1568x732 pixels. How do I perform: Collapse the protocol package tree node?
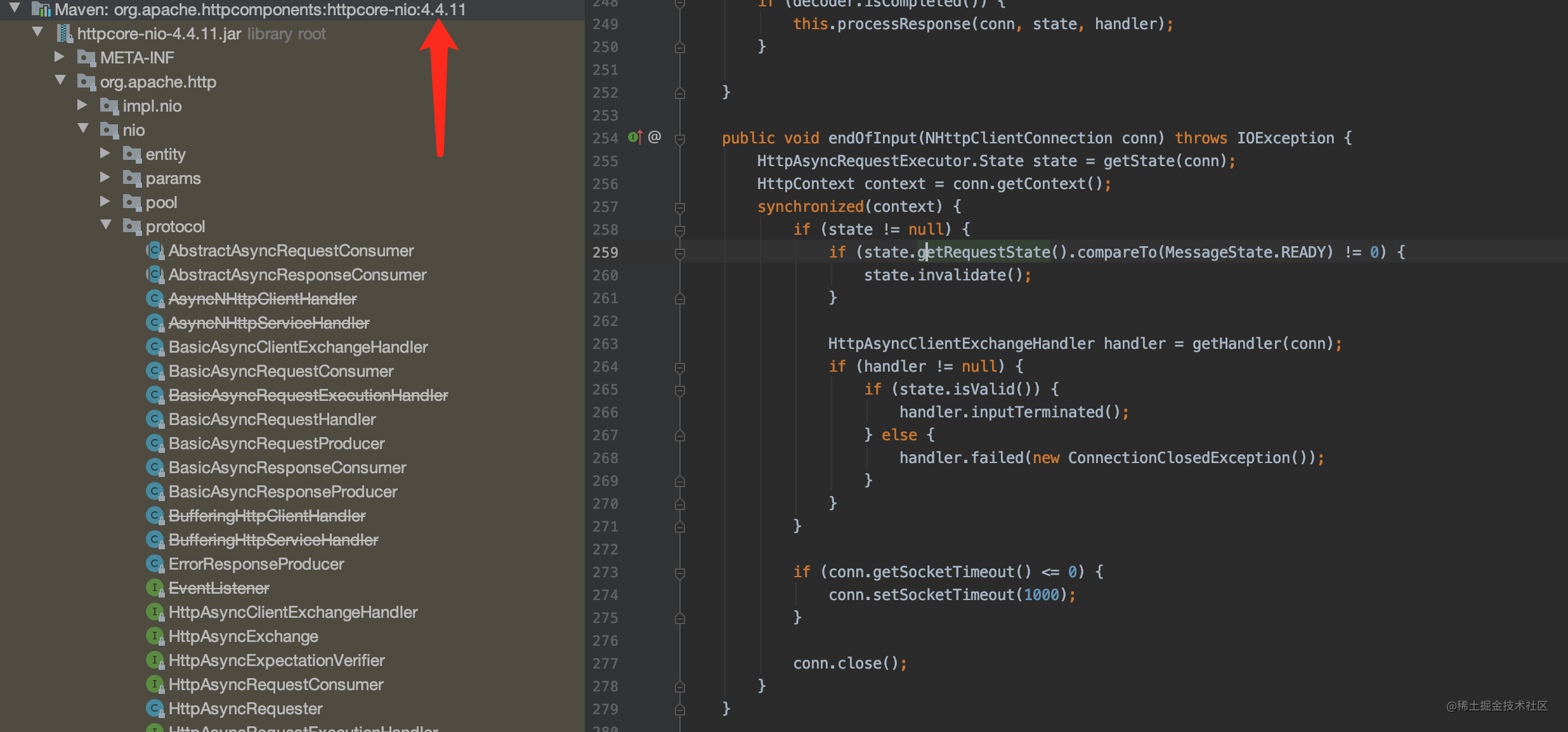coord(106,225)
